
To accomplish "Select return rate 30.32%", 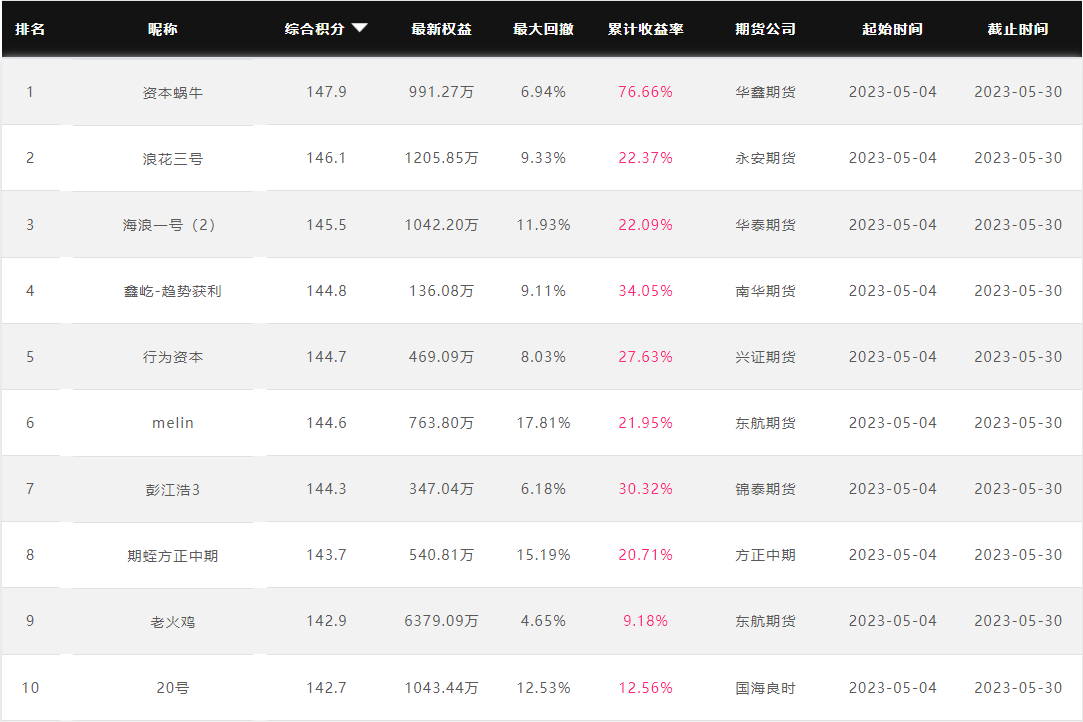I will click(x=645, y=488).
